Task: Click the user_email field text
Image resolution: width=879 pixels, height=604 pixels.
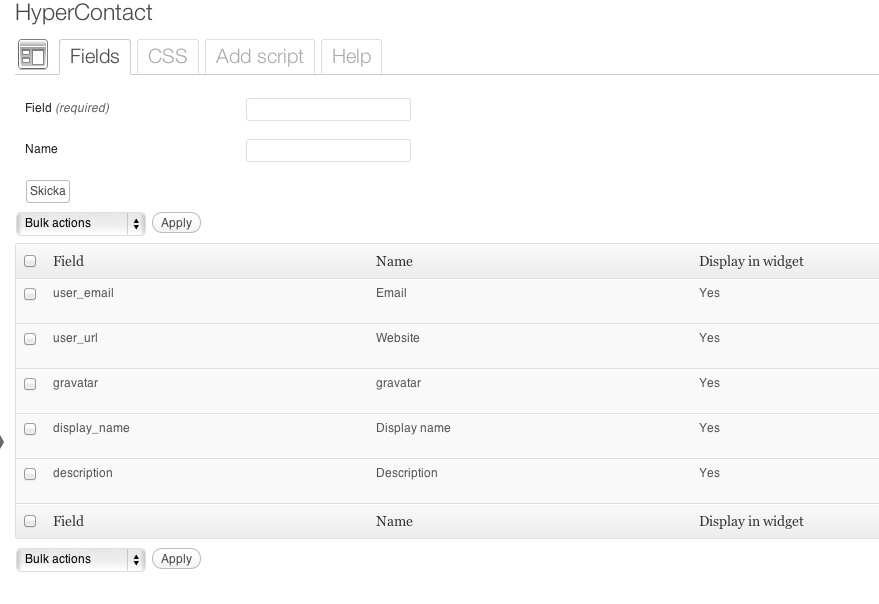Action: 83,293
